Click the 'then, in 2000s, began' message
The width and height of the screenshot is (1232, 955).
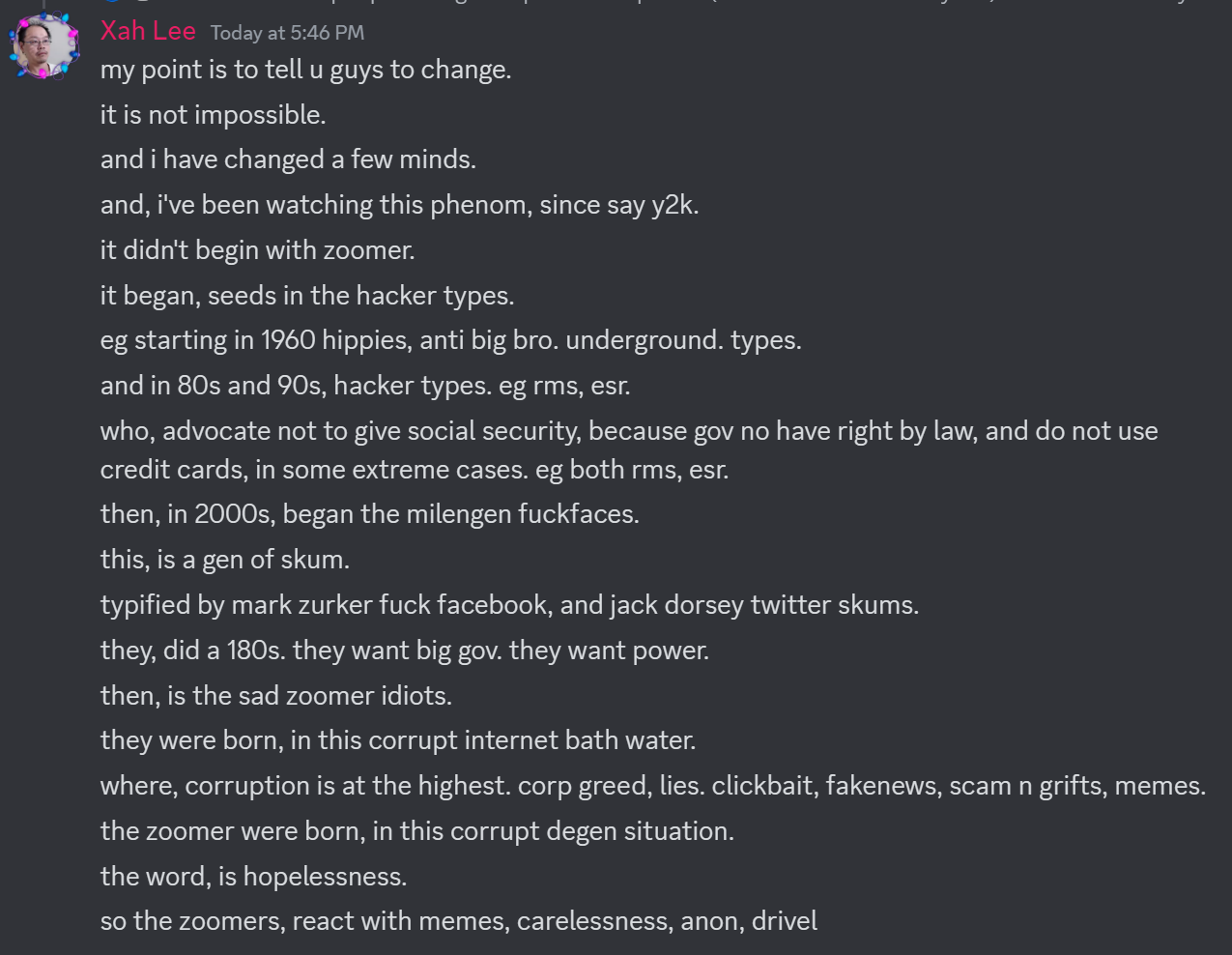pyautogui.click(x=369, y=514)
